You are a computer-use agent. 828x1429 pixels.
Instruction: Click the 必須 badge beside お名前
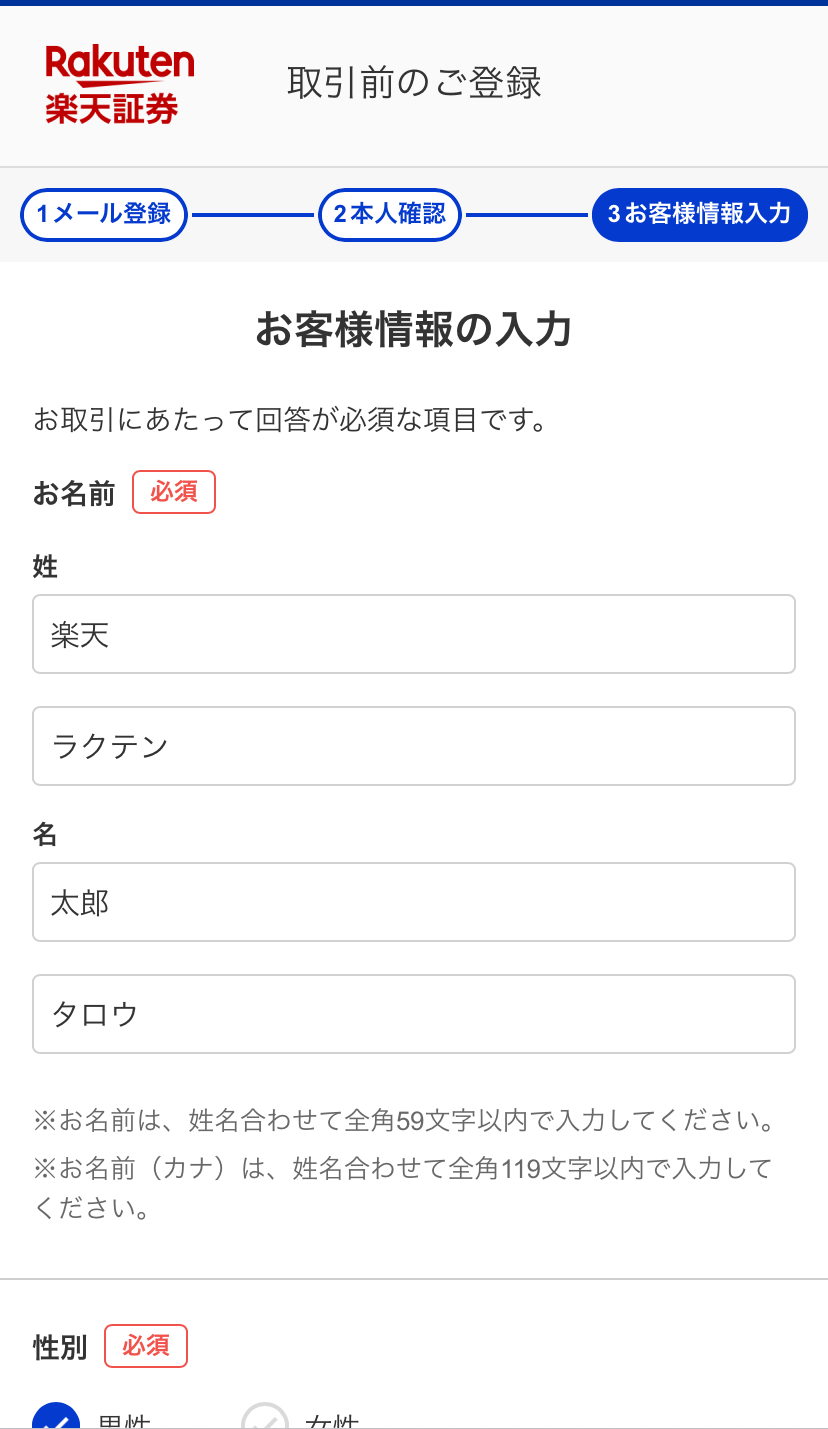[174, 493]
